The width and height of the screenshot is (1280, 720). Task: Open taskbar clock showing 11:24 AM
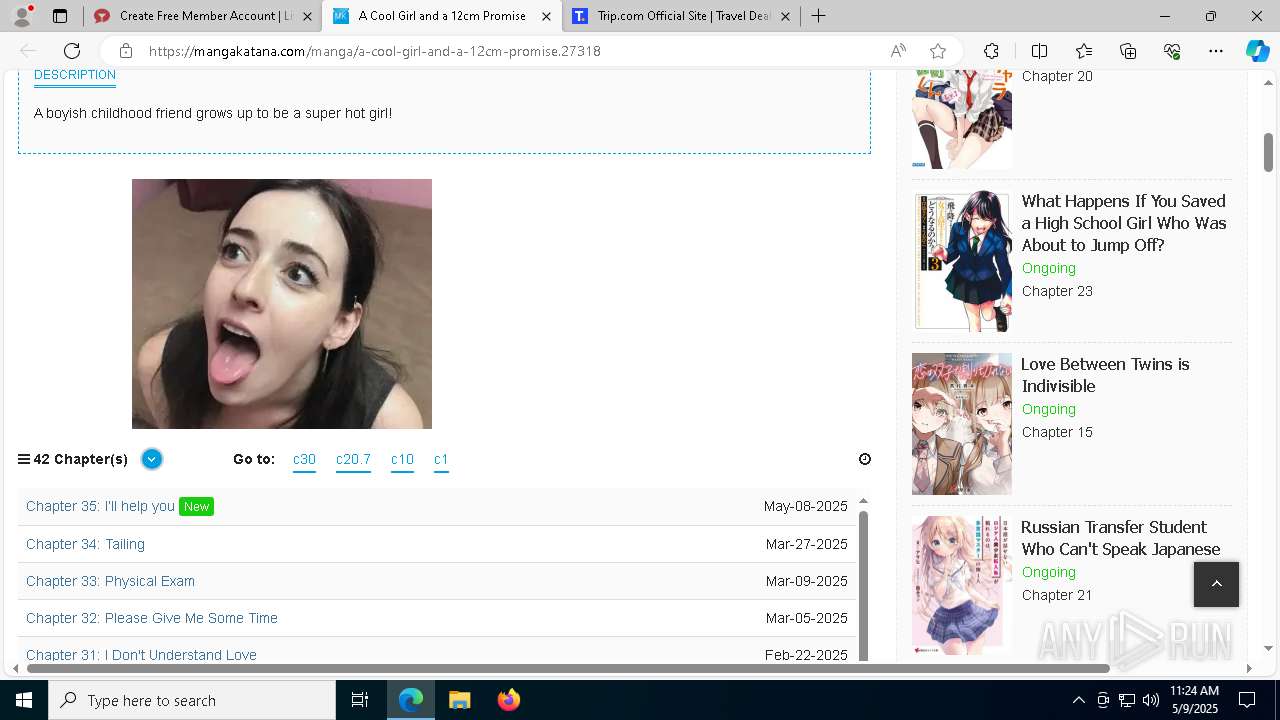1194,700
